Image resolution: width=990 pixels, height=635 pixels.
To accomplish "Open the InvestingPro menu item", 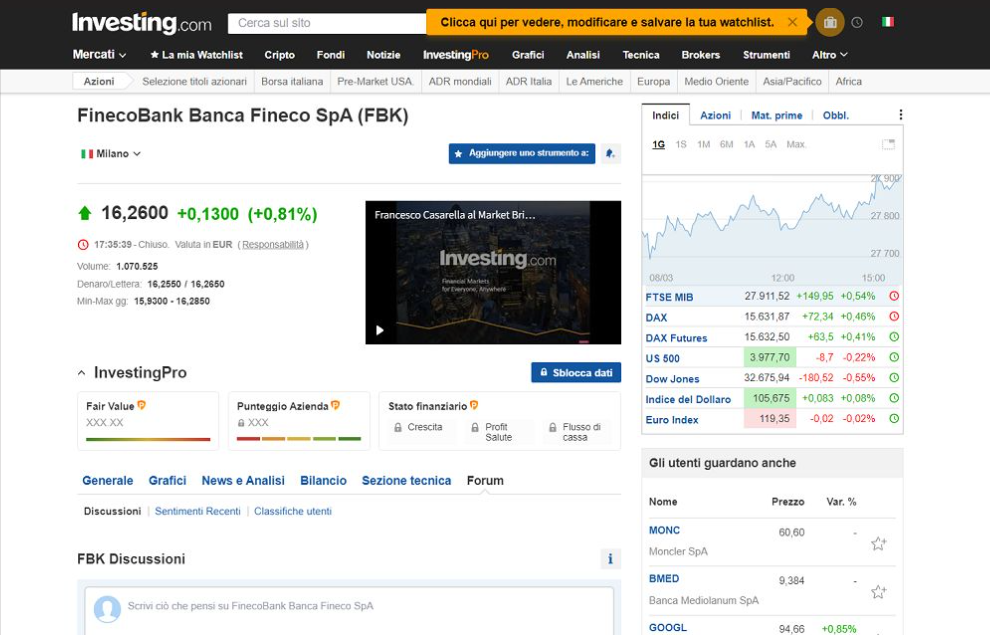I will pyautogui.click(x=456, y=55).
